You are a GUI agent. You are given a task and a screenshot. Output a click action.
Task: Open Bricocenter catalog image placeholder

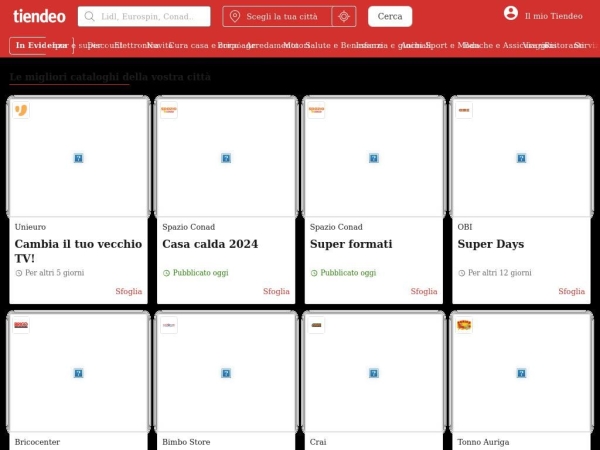click(78, 373)
